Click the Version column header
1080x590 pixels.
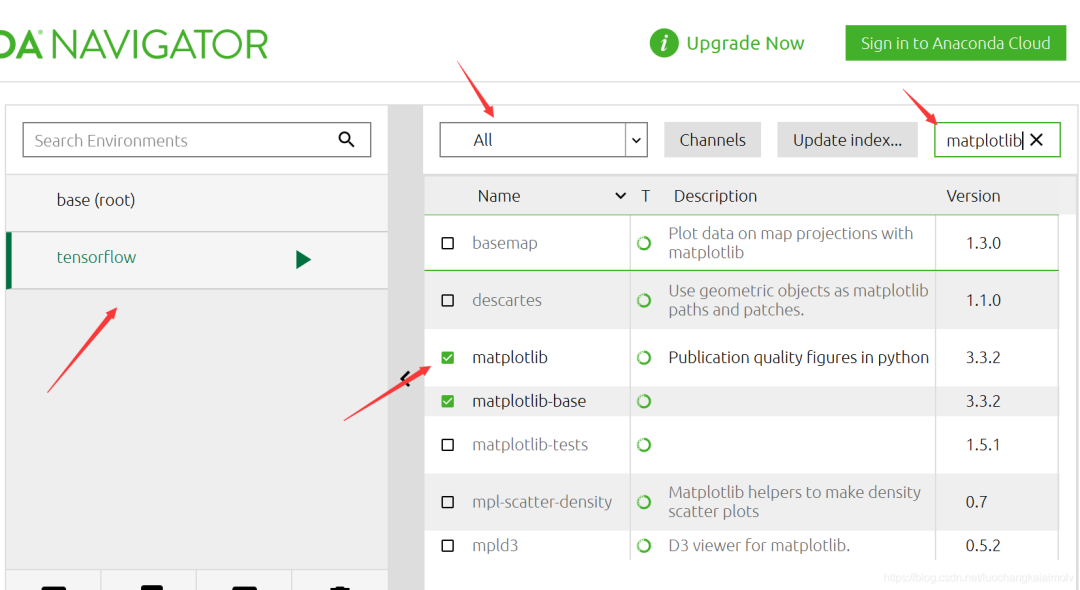973,196
